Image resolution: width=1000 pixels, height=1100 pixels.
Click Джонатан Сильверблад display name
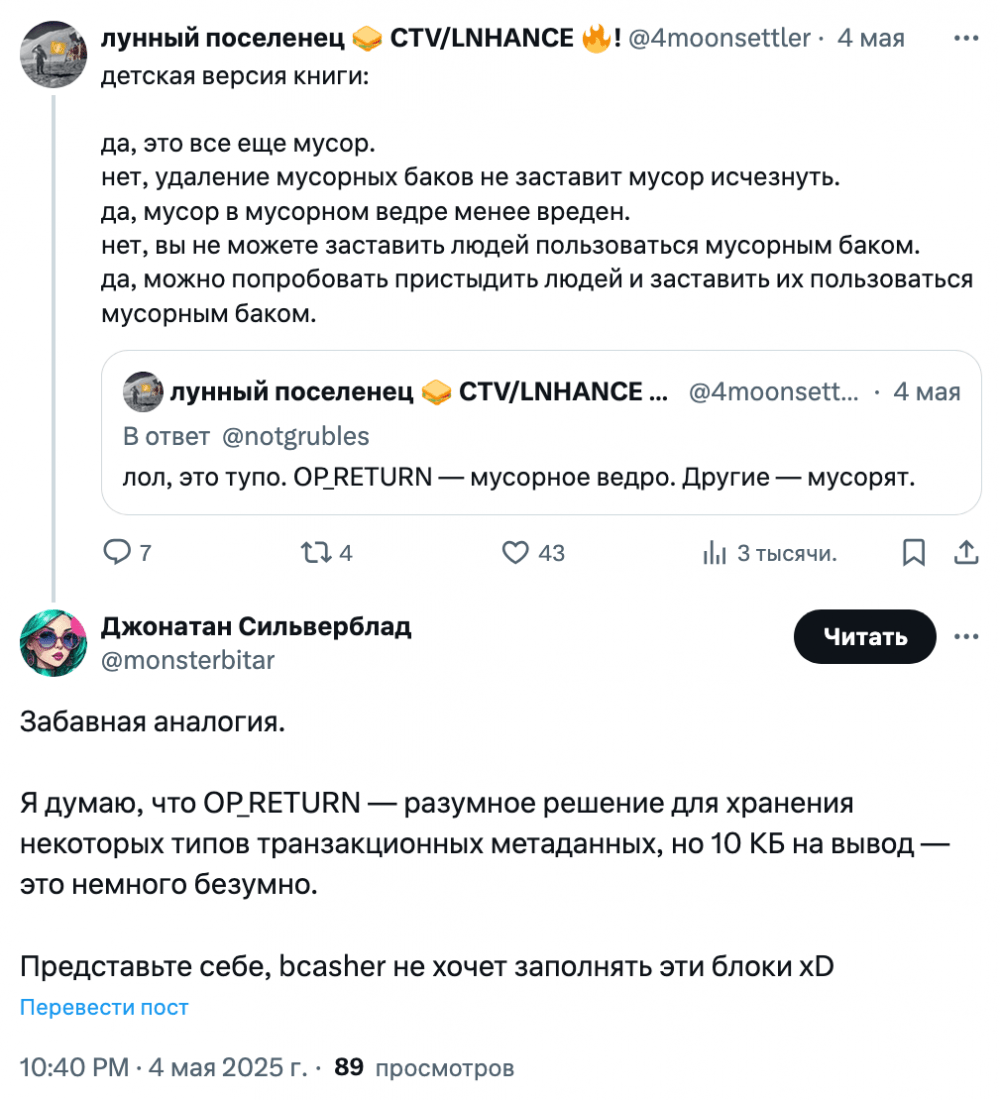point(256,626)
